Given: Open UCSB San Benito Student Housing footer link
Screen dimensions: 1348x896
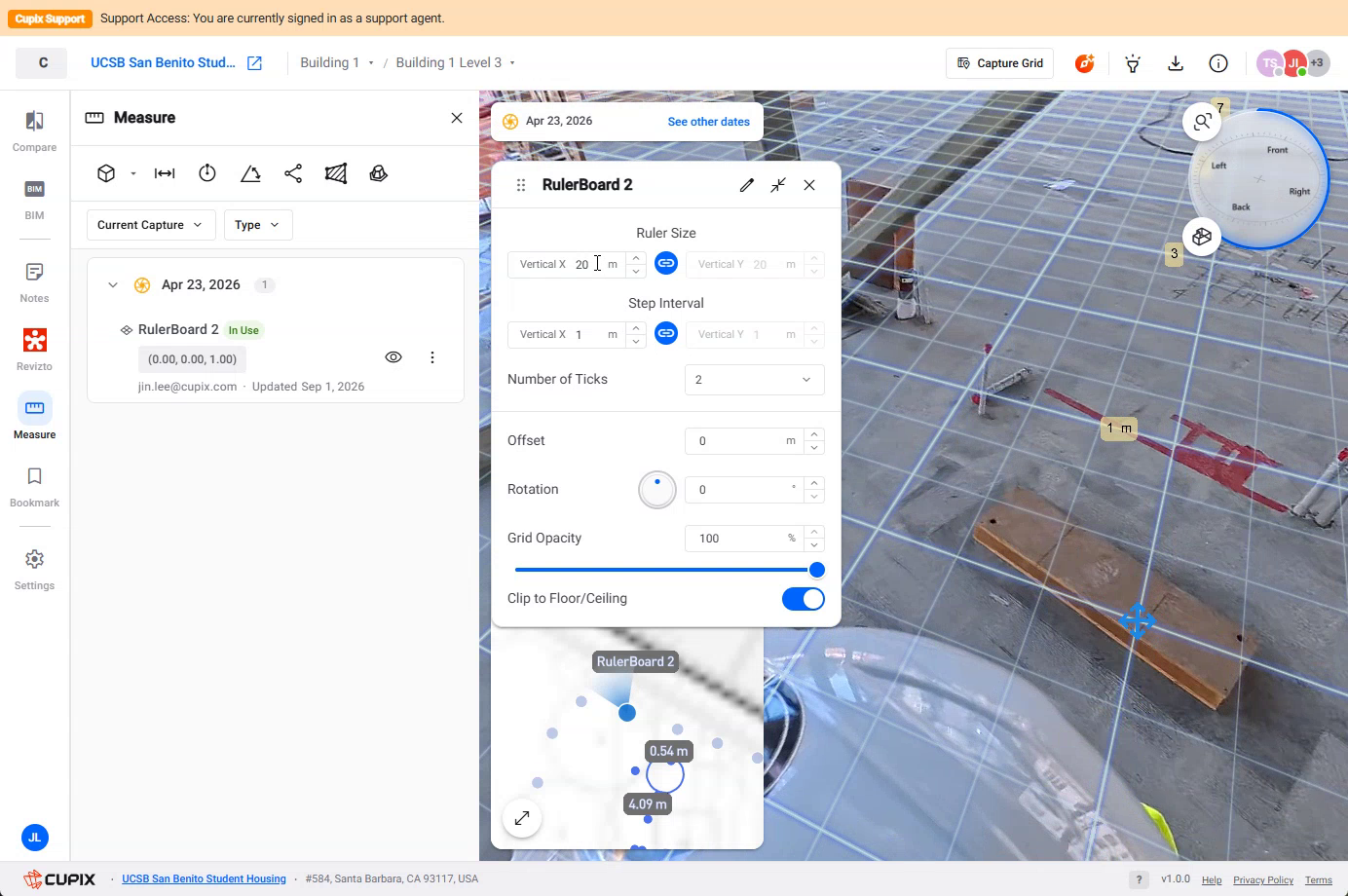Looking at the screenshot, I should point(205,879).
